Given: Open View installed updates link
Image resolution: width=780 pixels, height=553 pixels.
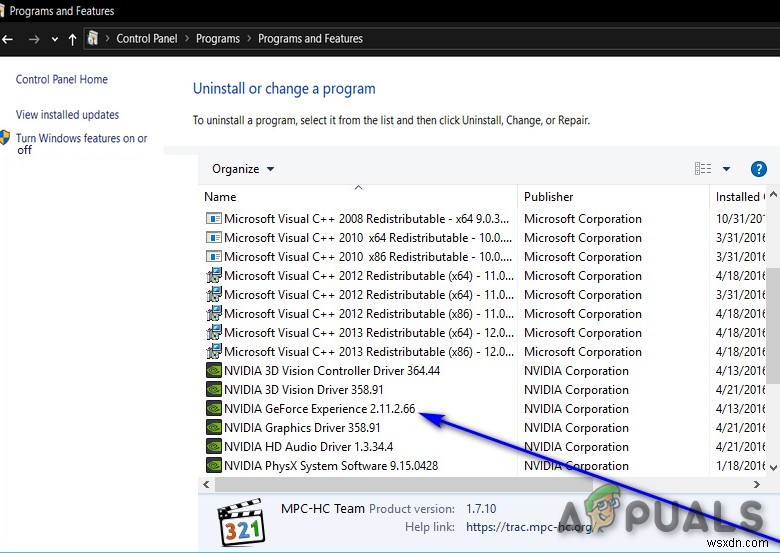Looking at the screenshot, I should click(67, 114).
